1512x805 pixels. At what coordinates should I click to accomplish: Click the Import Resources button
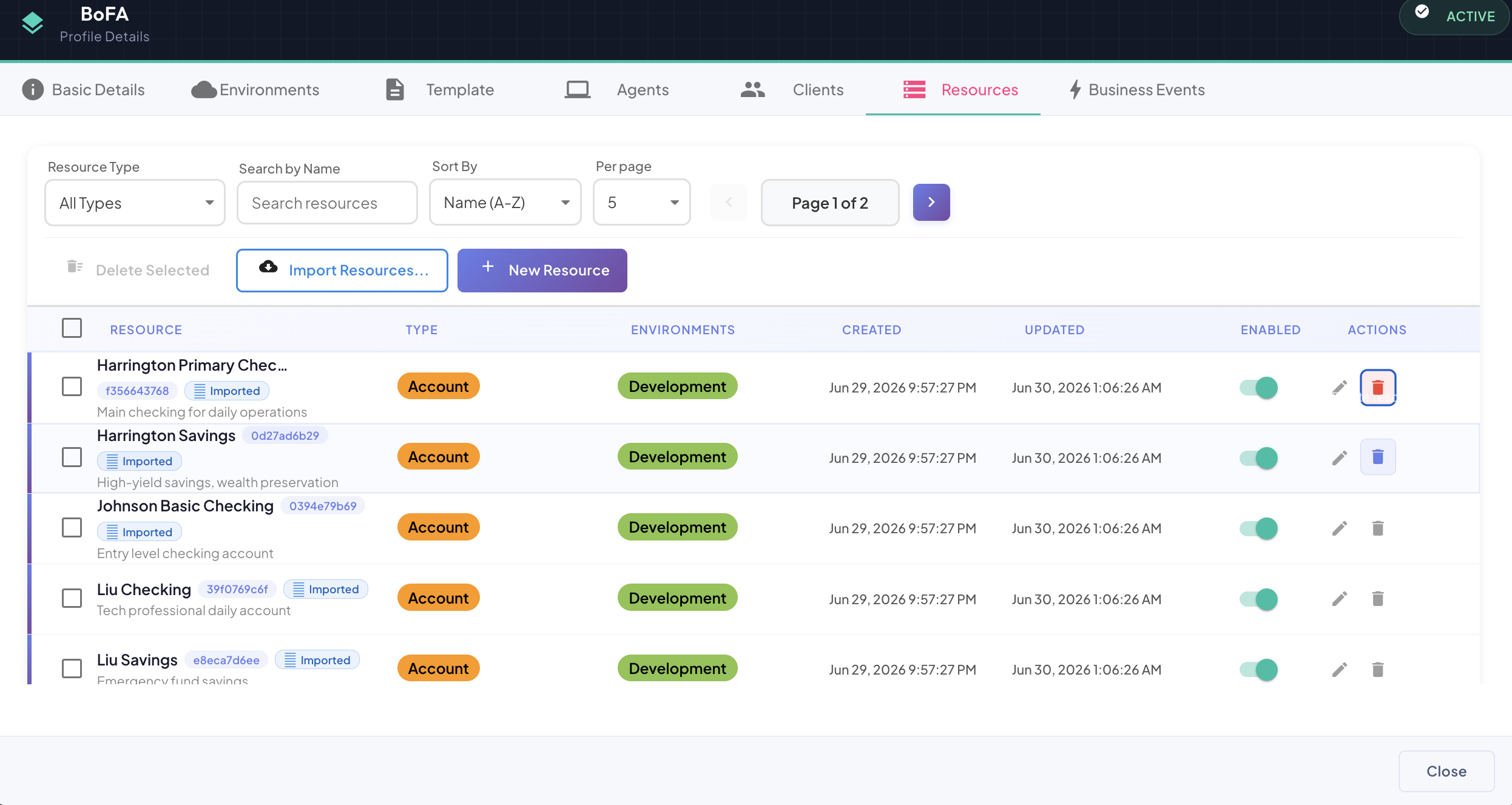pyautogui.click(x=342, y=271)
